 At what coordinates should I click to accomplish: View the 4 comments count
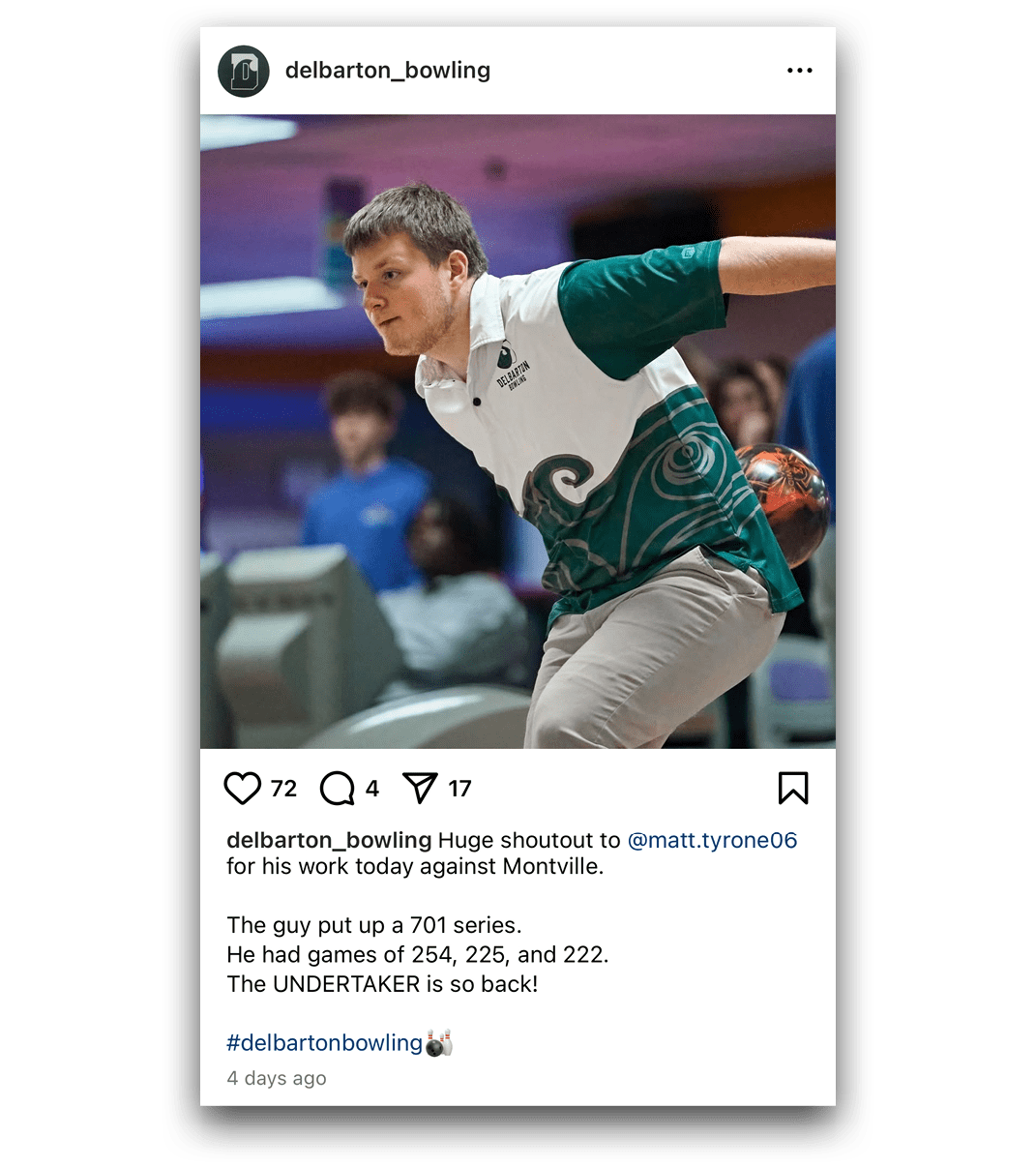[372, 789]
